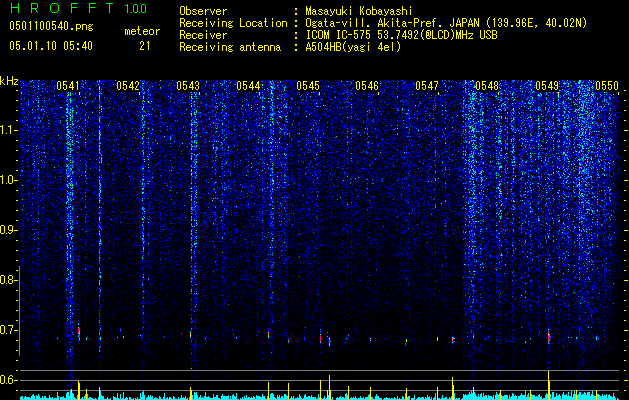Select observer name Masayuki Kobayashi

359,11
